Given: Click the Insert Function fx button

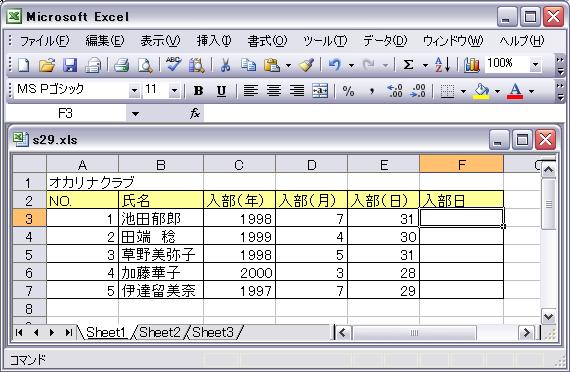Looking at the screenshot, I should pos(195,113).
